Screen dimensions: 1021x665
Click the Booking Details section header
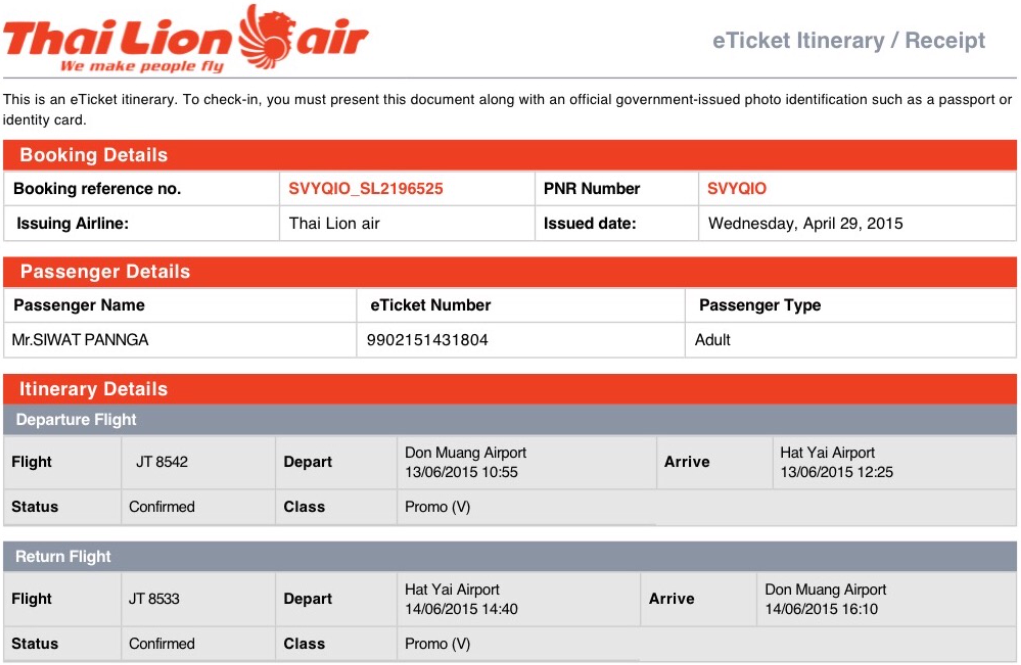(x=510, y=155)
